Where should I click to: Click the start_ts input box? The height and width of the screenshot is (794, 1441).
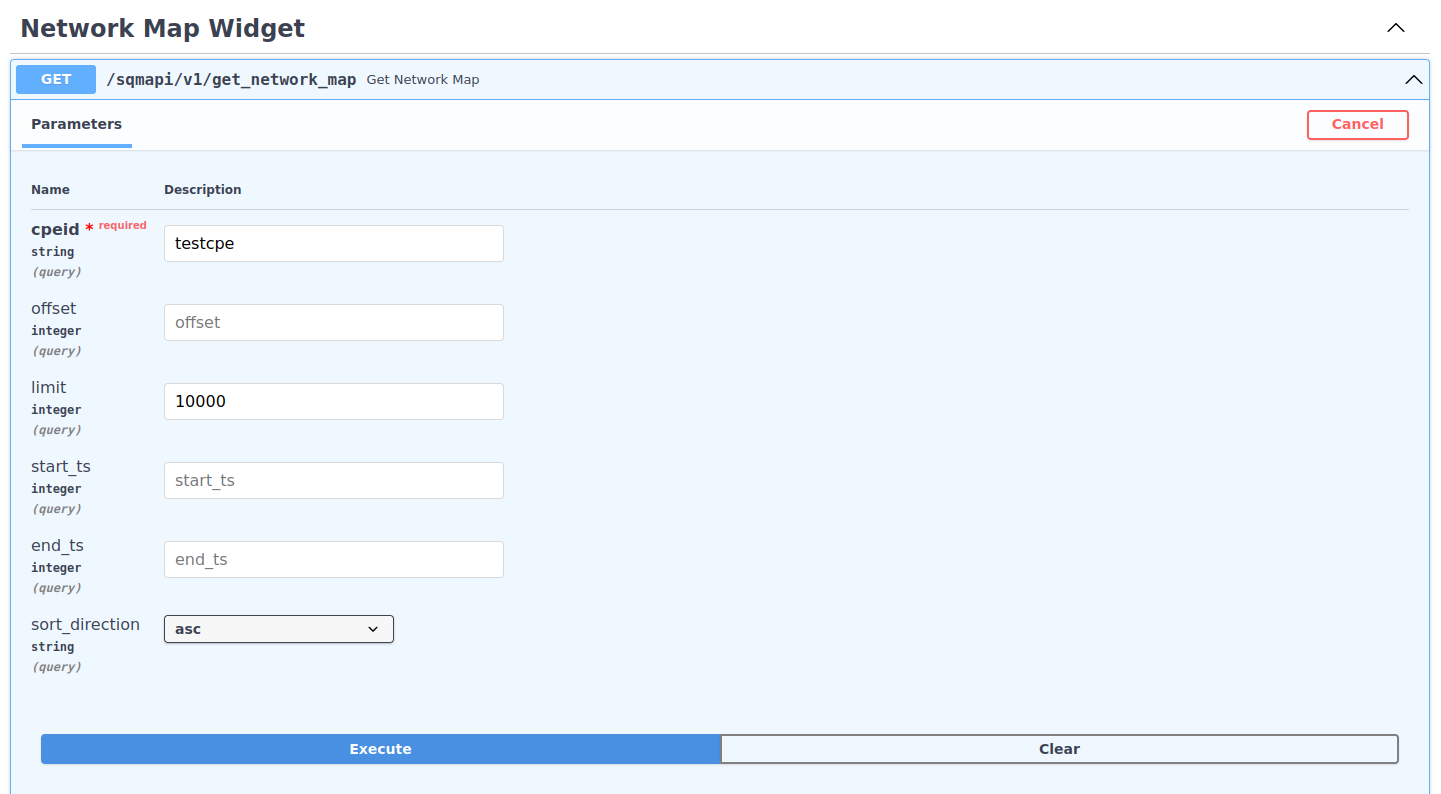click(333, 480)
